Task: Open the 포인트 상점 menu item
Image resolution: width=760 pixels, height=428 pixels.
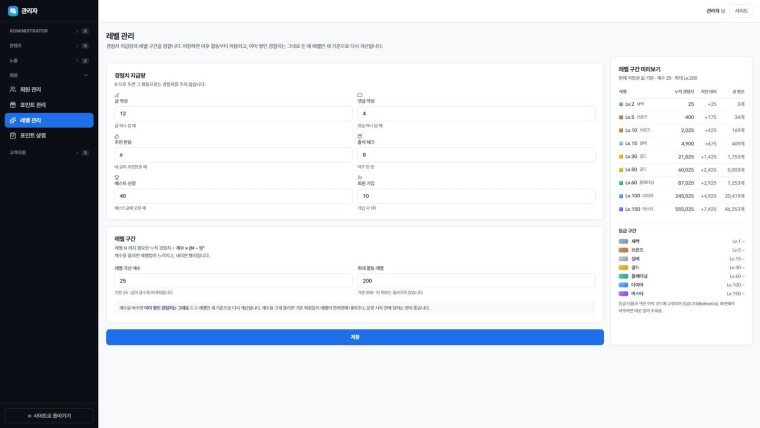Action: 49,135
